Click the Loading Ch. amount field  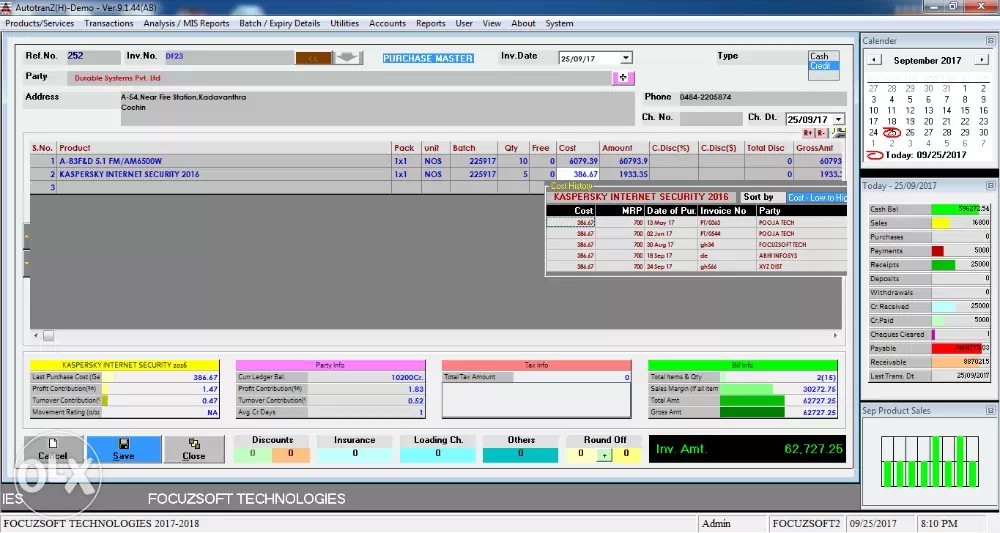click(x=438, y=454)
